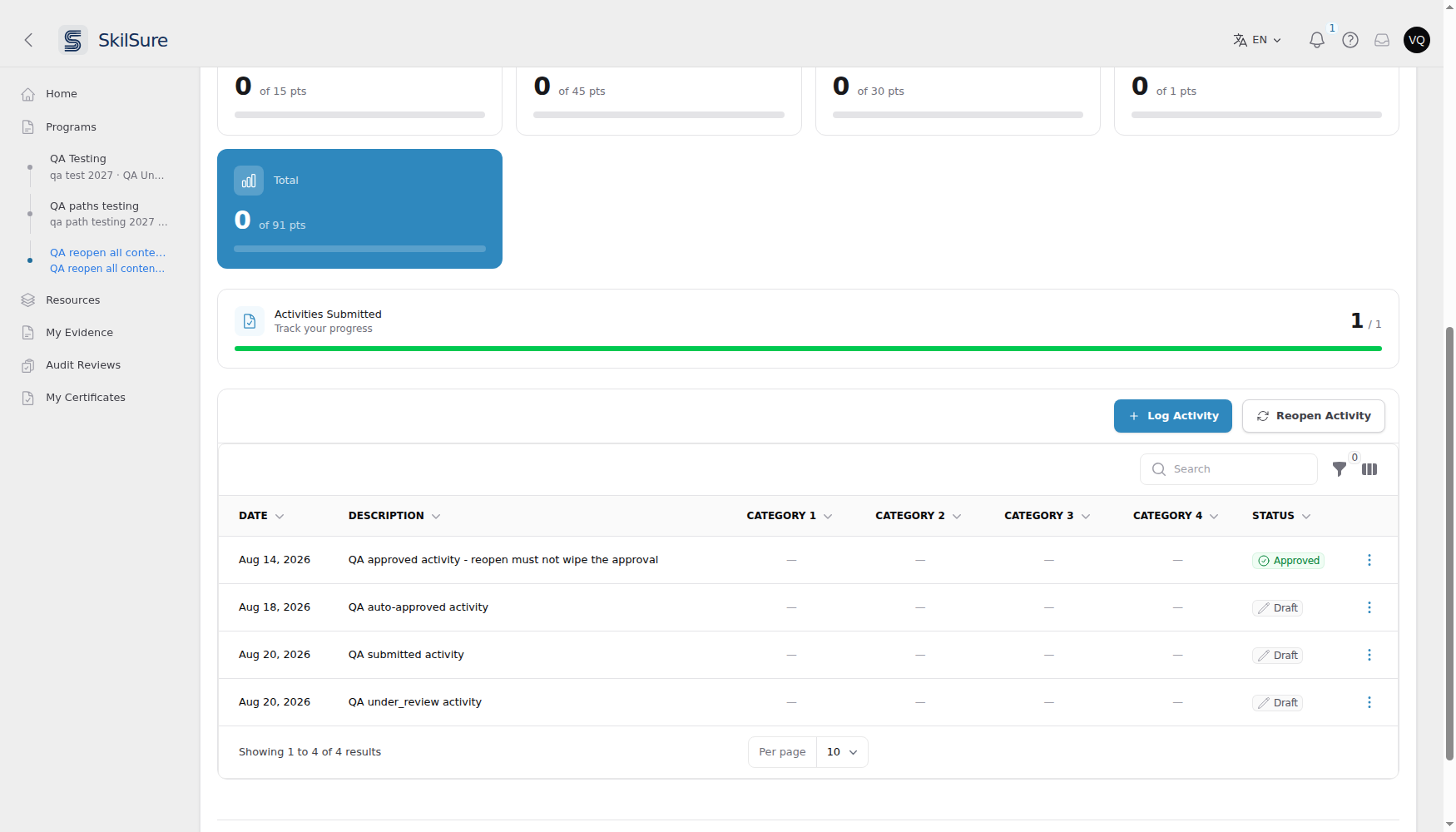Open the inbox tray icon
The width and height of the screenshot is (1456, 832).
click(1382, 40)
